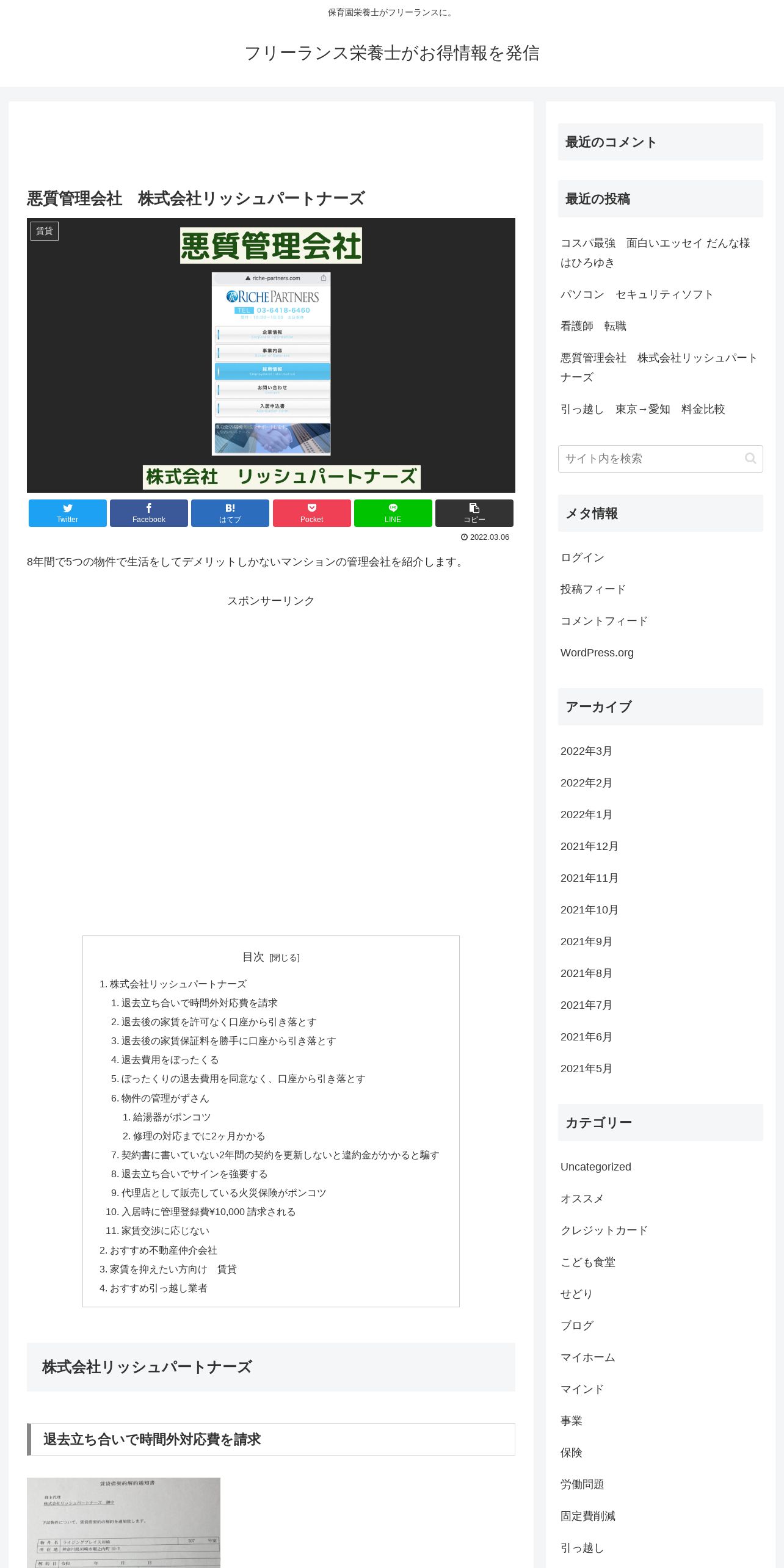
Task: Open the ログイン link
Action: tap(583, 557)
